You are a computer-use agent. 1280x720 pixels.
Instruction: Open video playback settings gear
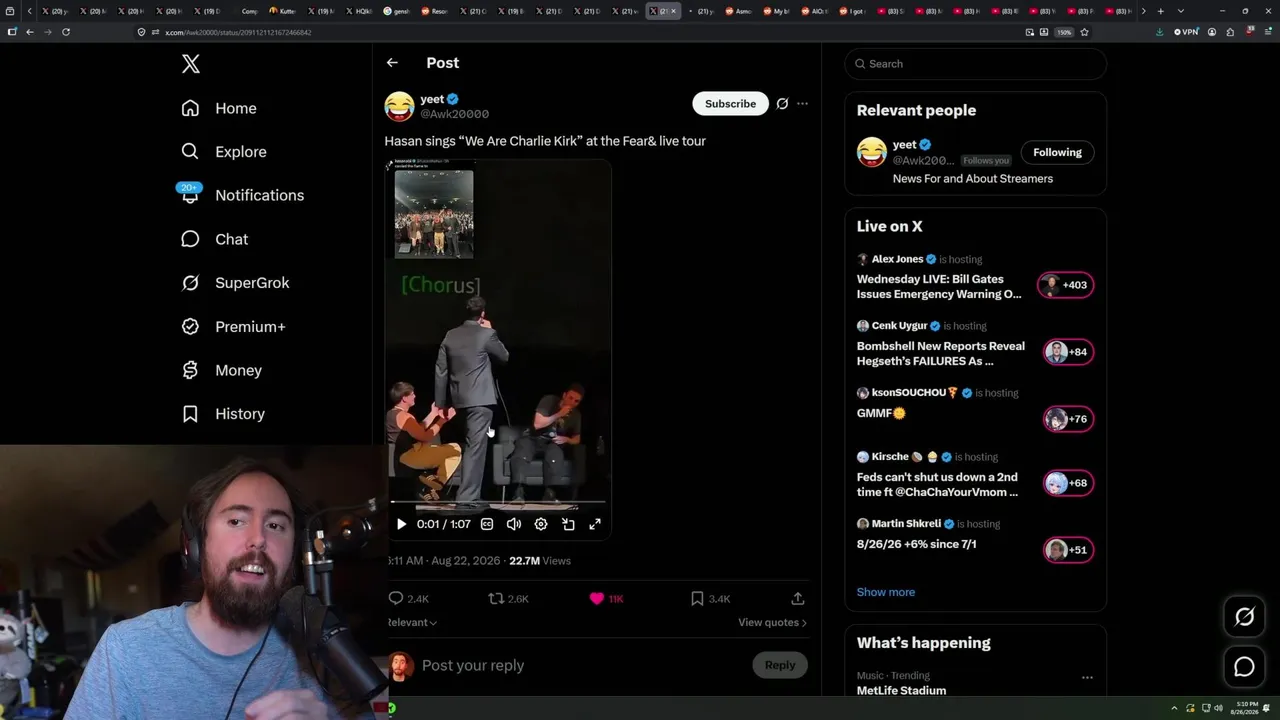[541, 524]
